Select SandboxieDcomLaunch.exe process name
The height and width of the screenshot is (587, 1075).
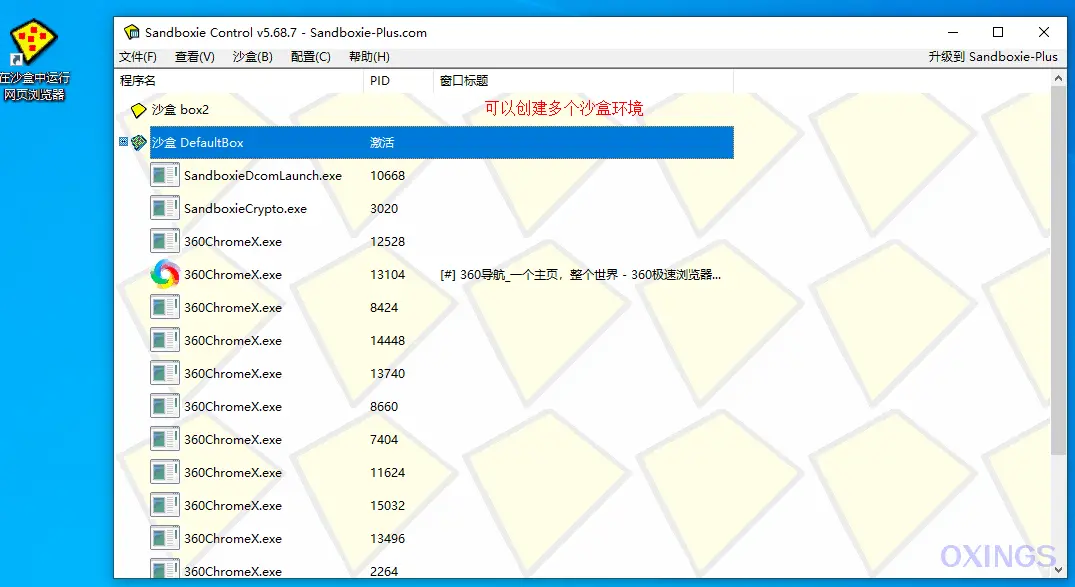click(263, 176)
